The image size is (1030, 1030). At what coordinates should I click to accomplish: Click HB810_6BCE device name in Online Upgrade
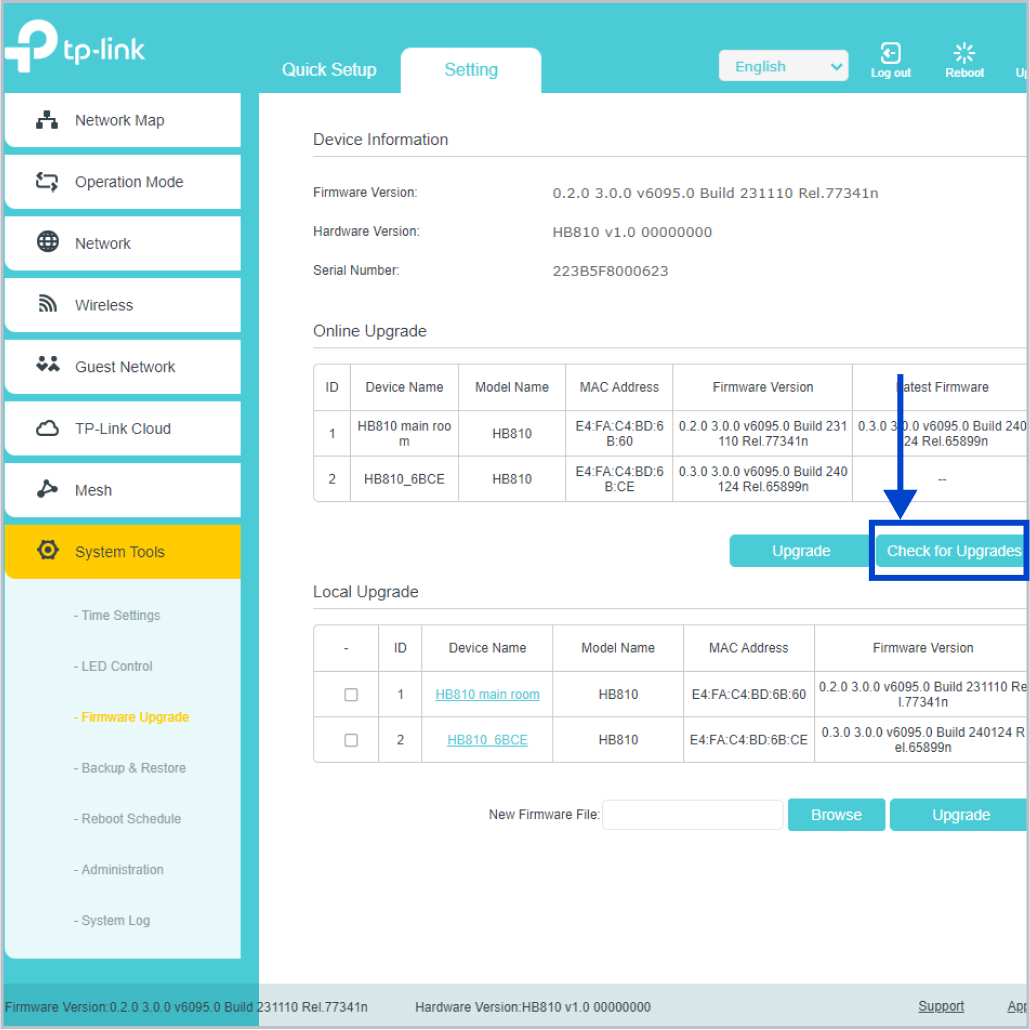click(x=404, y=480)
